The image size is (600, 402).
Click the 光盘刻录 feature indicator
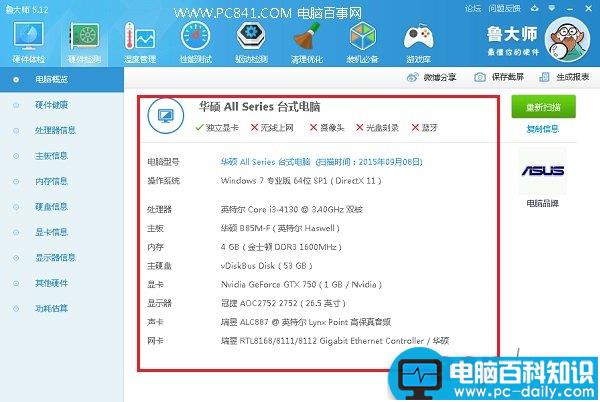(377, 127)
